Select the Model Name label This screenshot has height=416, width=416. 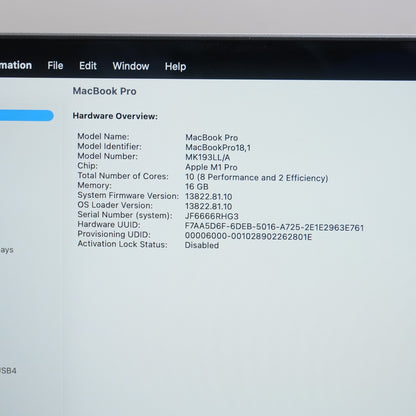click(103, 136)
